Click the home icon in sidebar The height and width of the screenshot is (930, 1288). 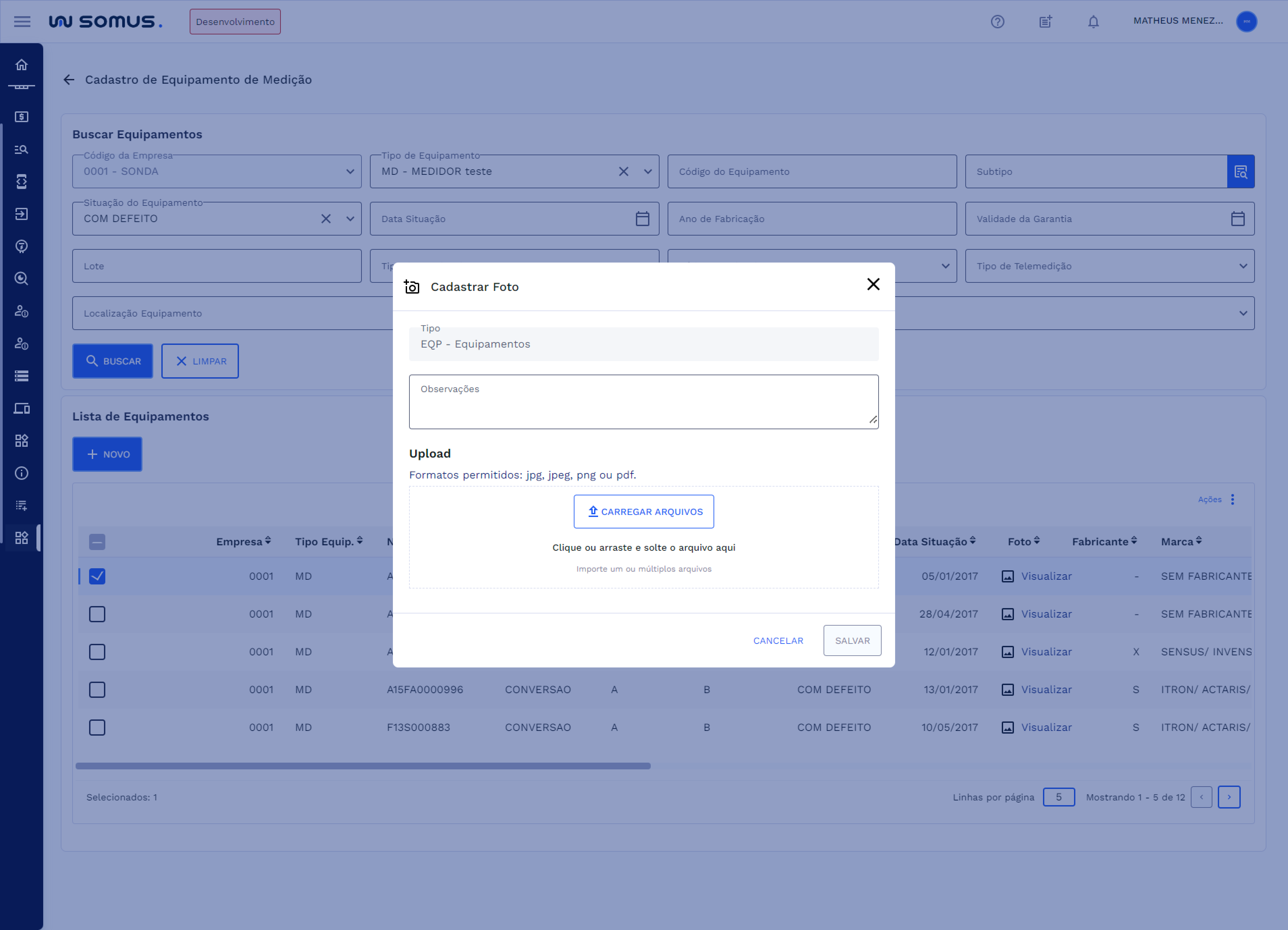[x=22, y=65]
